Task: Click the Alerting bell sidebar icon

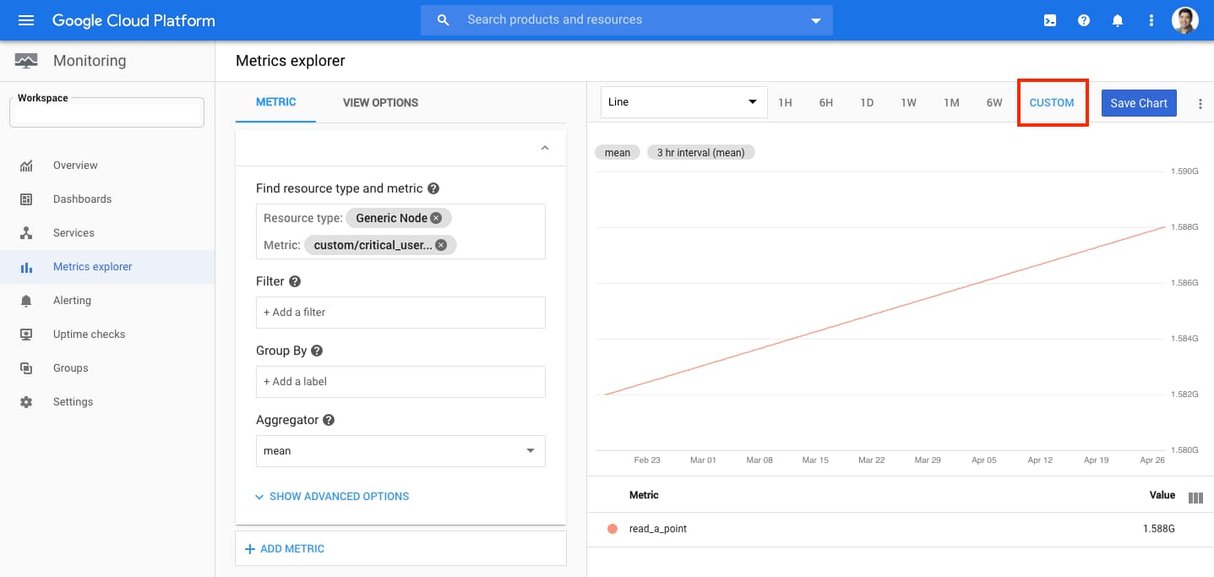Action: [27, 301]
